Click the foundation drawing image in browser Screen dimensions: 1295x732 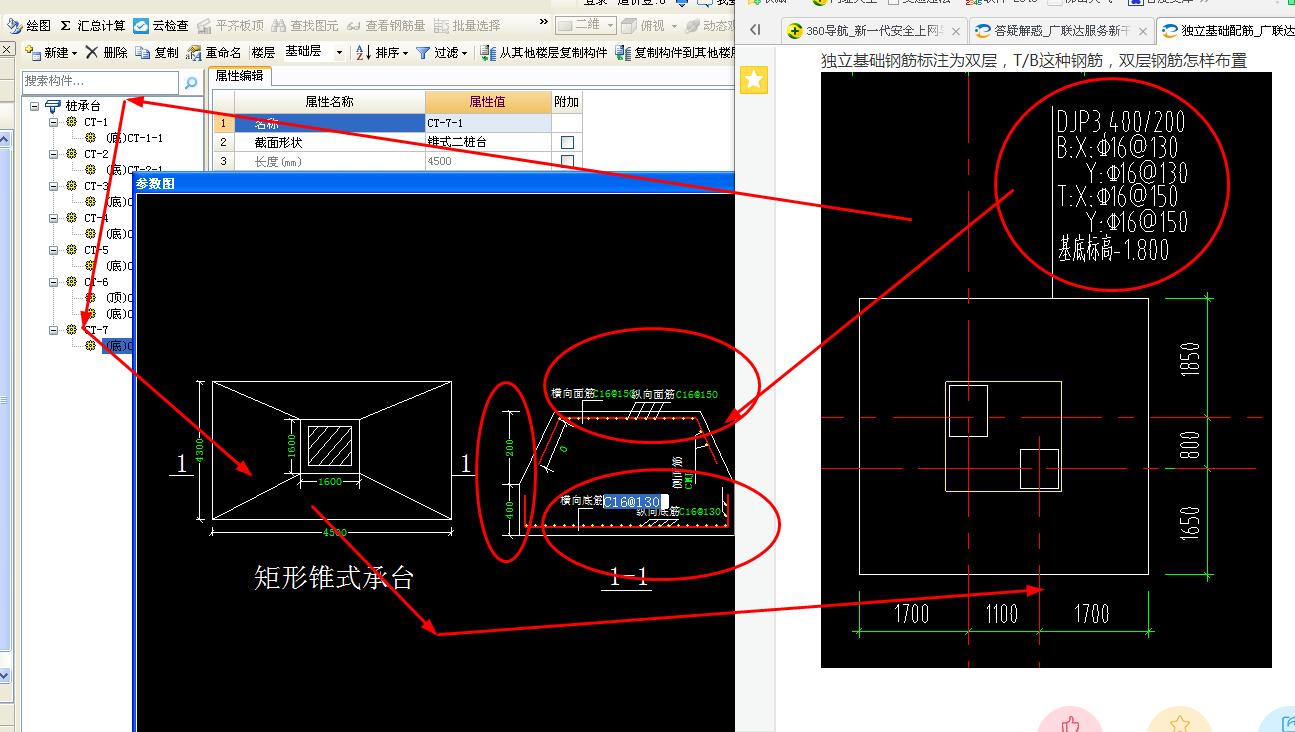(x=1046, y=369)
